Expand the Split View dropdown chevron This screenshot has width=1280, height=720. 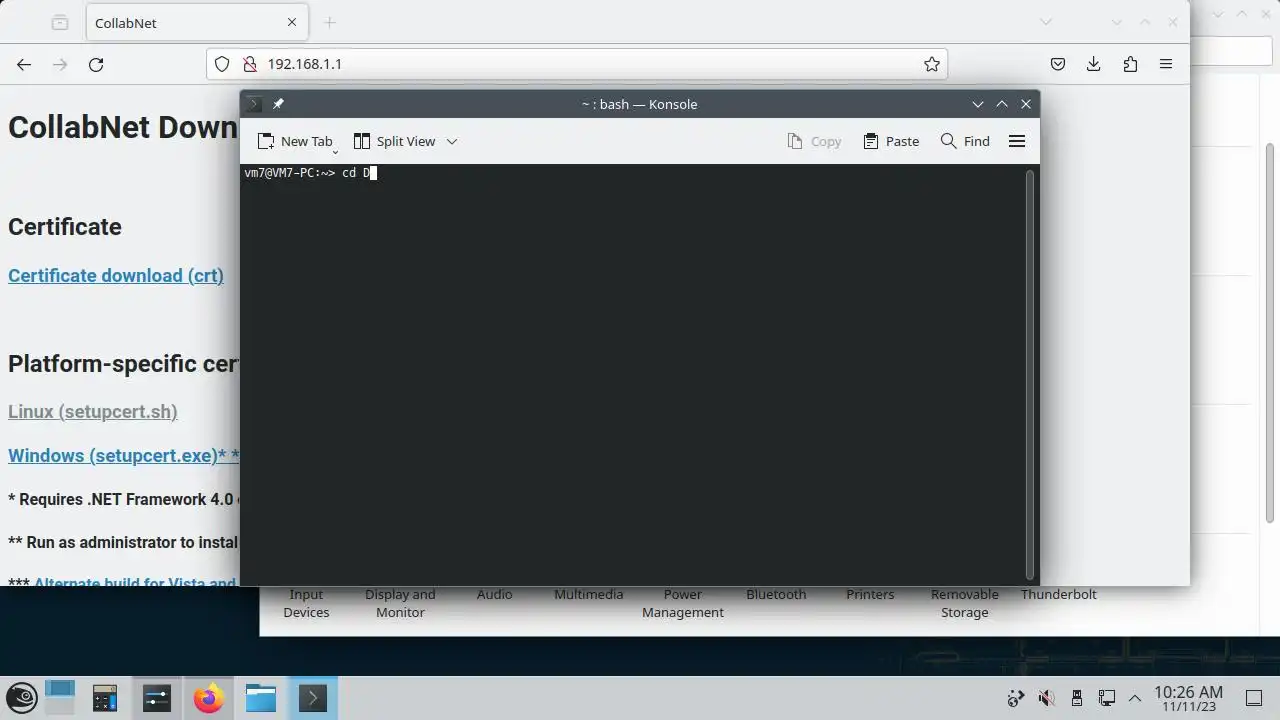point(451,141)
